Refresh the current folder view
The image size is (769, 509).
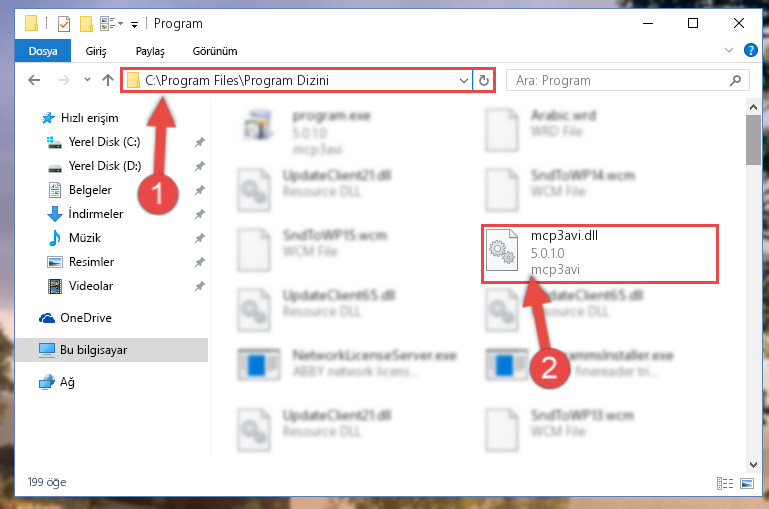[x=484, y=80]
